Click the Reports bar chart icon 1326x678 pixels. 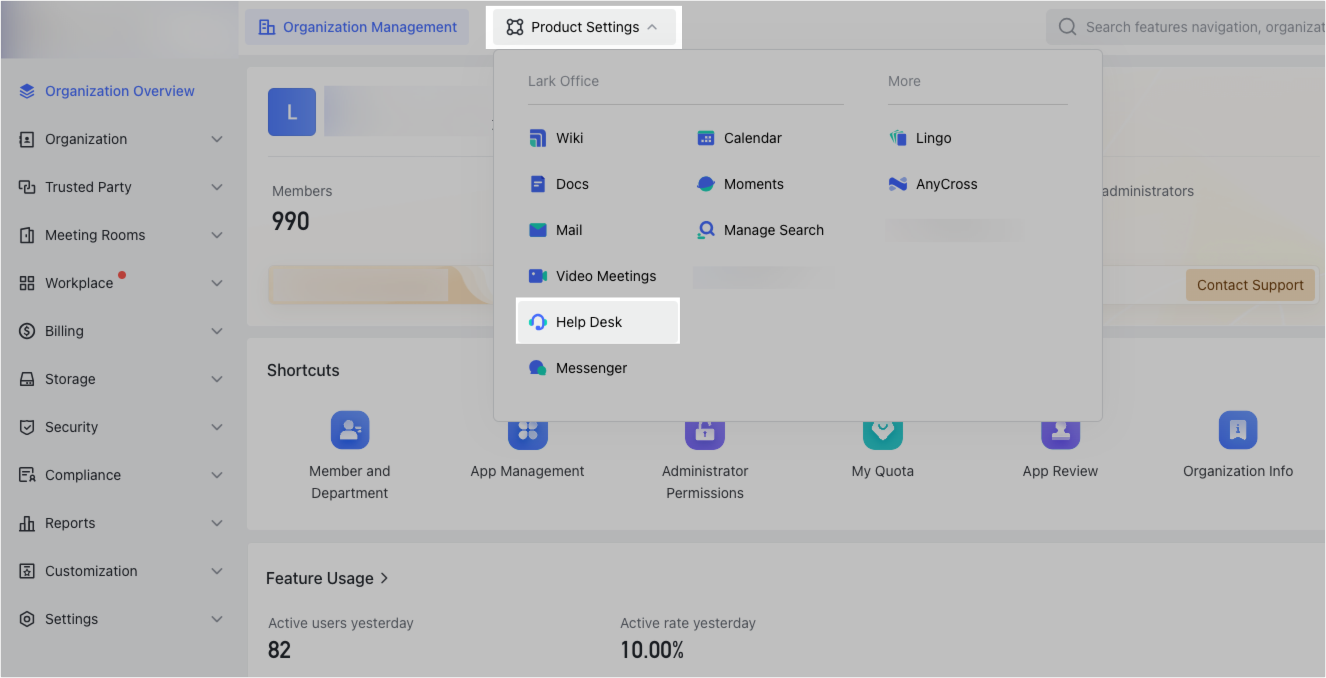pyautogui.click(x=27, y=523)
